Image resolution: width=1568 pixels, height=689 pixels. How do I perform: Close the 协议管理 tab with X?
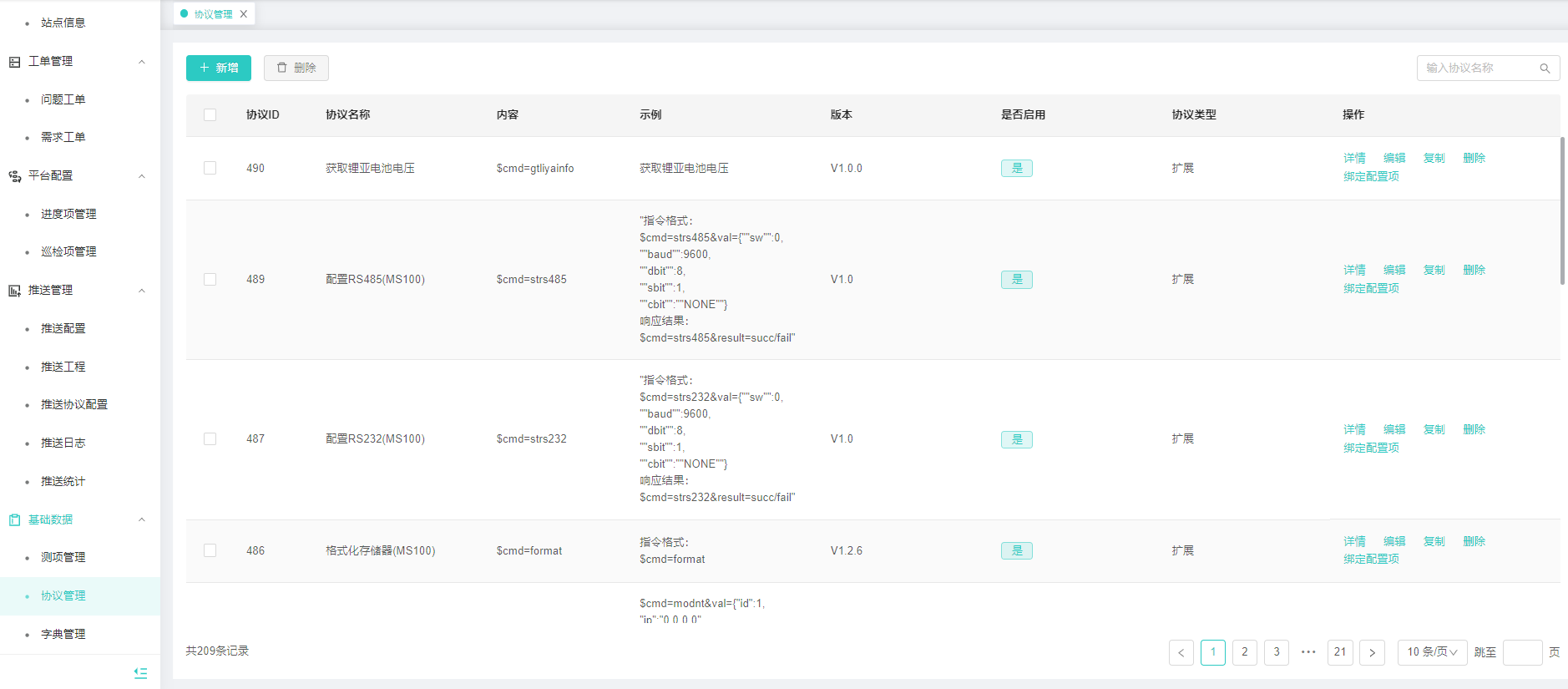(244, 14)
